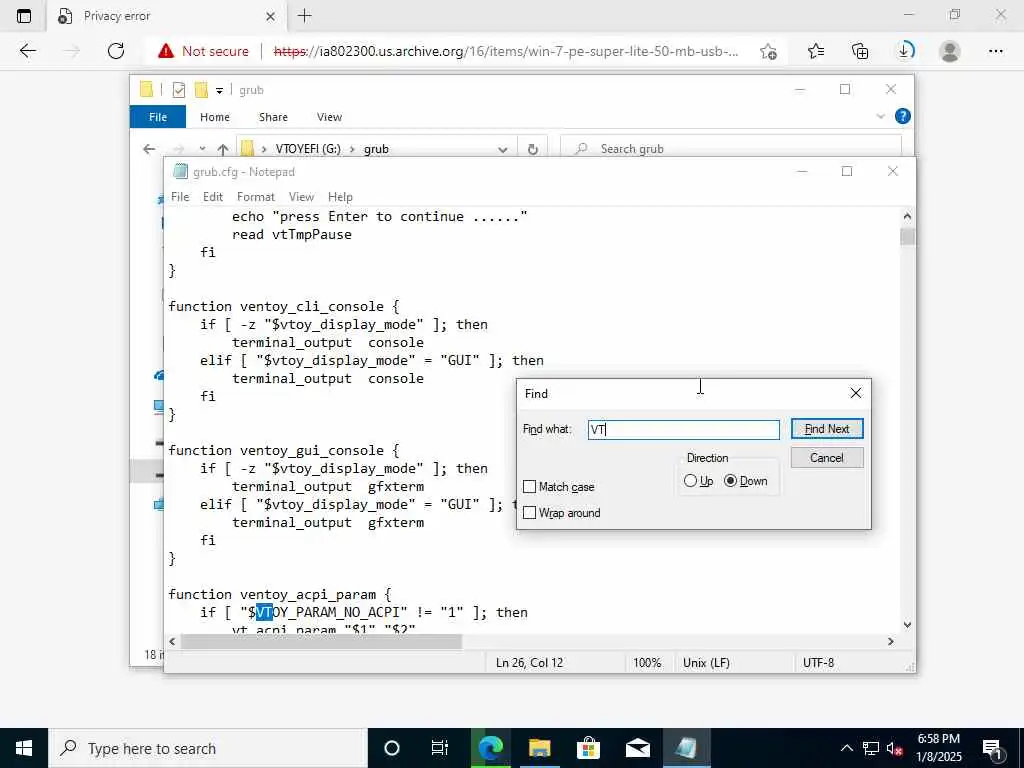Open the network icon in tray

871,748
